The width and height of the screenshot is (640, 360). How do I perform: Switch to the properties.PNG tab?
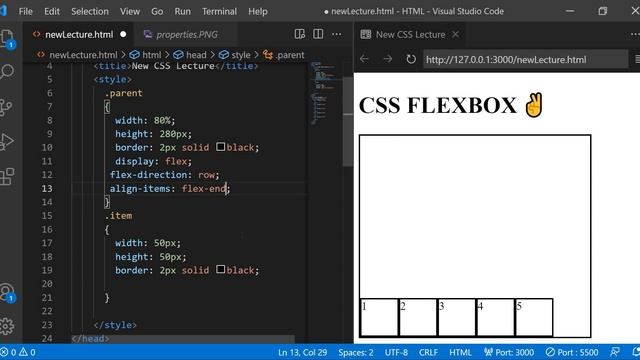(186, 34)
